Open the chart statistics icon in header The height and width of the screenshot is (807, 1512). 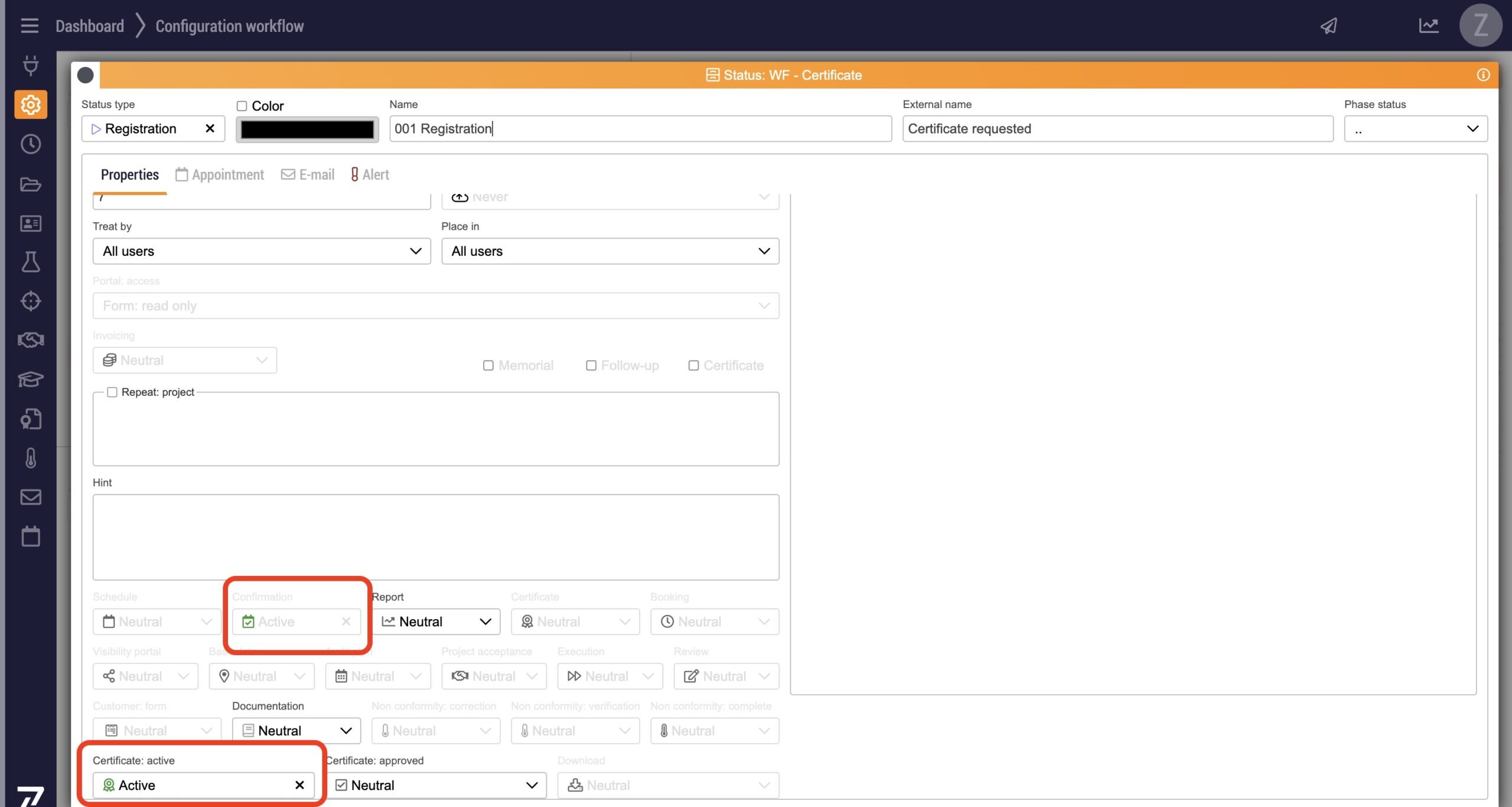point(1428,26)
